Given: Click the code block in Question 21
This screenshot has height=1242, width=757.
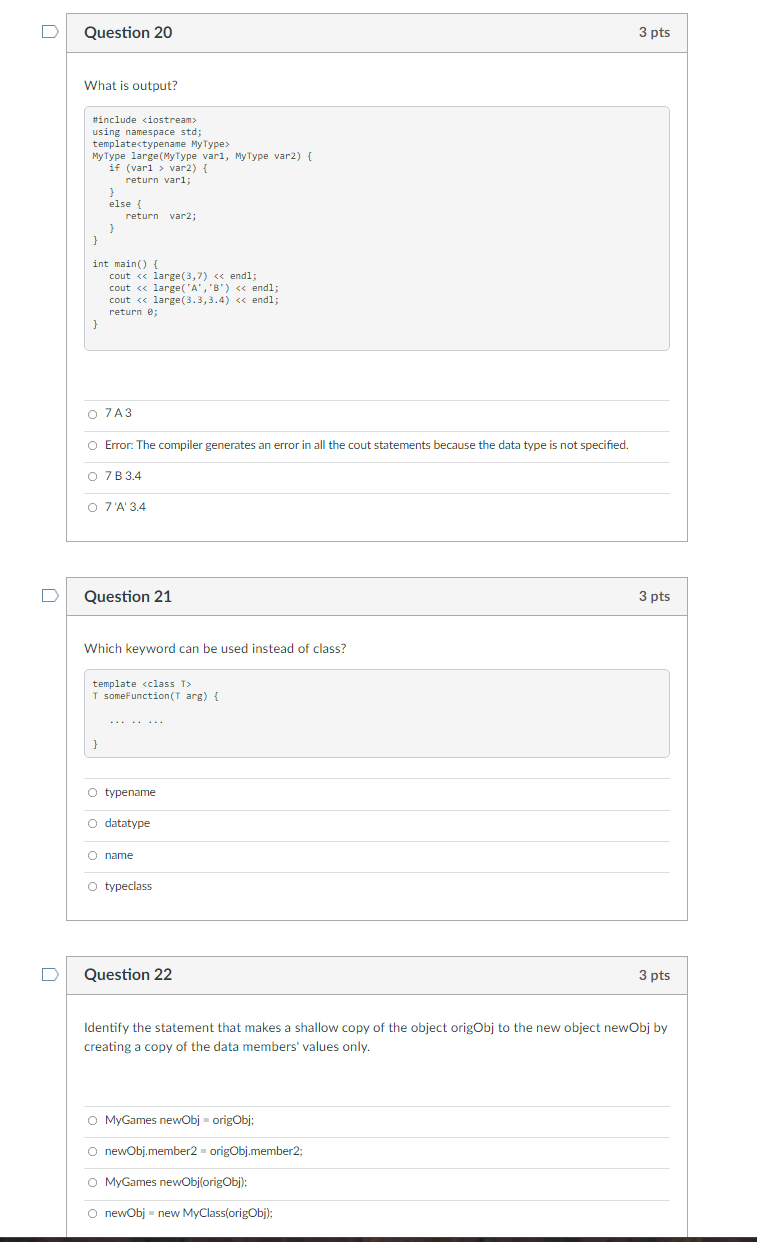Looking at the screenshot, I should point(376,712).
